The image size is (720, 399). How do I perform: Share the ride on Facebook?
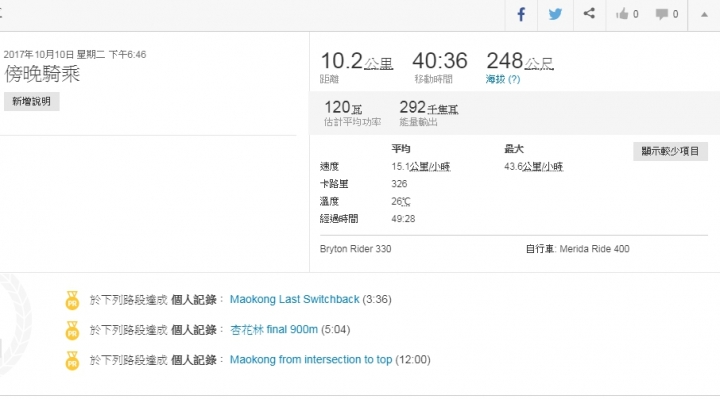[521, 14]
